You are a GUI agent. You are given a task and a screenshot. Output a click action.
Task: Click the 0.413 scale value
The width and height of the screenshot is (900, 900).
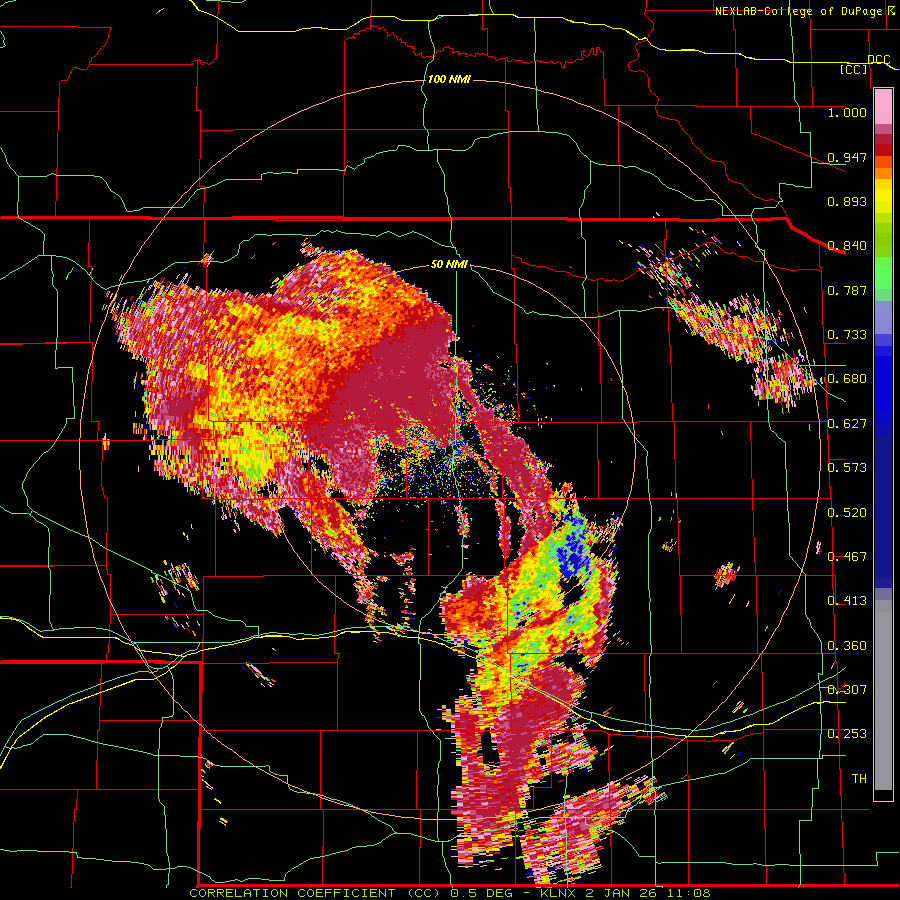pyautogui.click(x=847, y=601)
